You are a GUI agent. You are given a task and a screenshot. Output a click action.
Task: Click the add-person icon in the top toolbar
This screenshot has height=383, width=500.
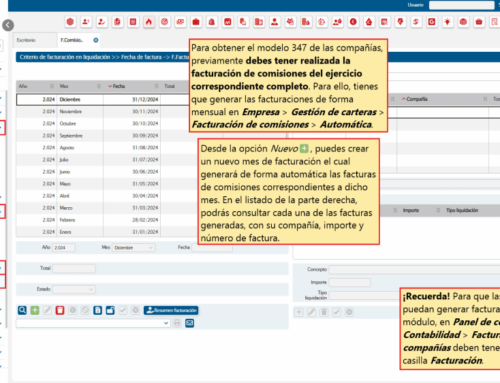(86, 22)
